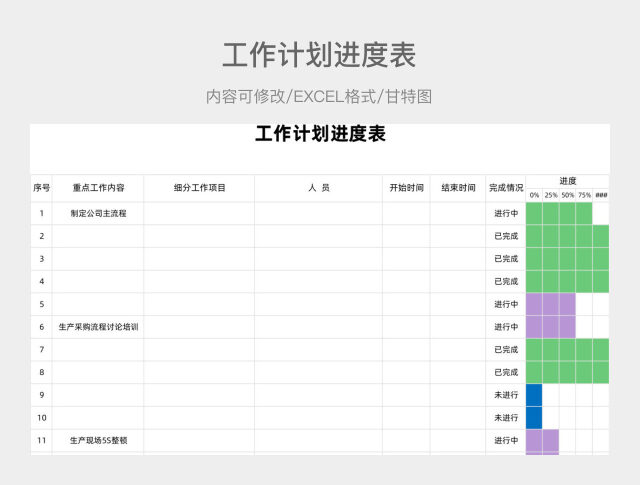Click the 已完成 status in row 7
This screenshot has height=485, width=640.
pyautogui.click(x=506, y=349)
